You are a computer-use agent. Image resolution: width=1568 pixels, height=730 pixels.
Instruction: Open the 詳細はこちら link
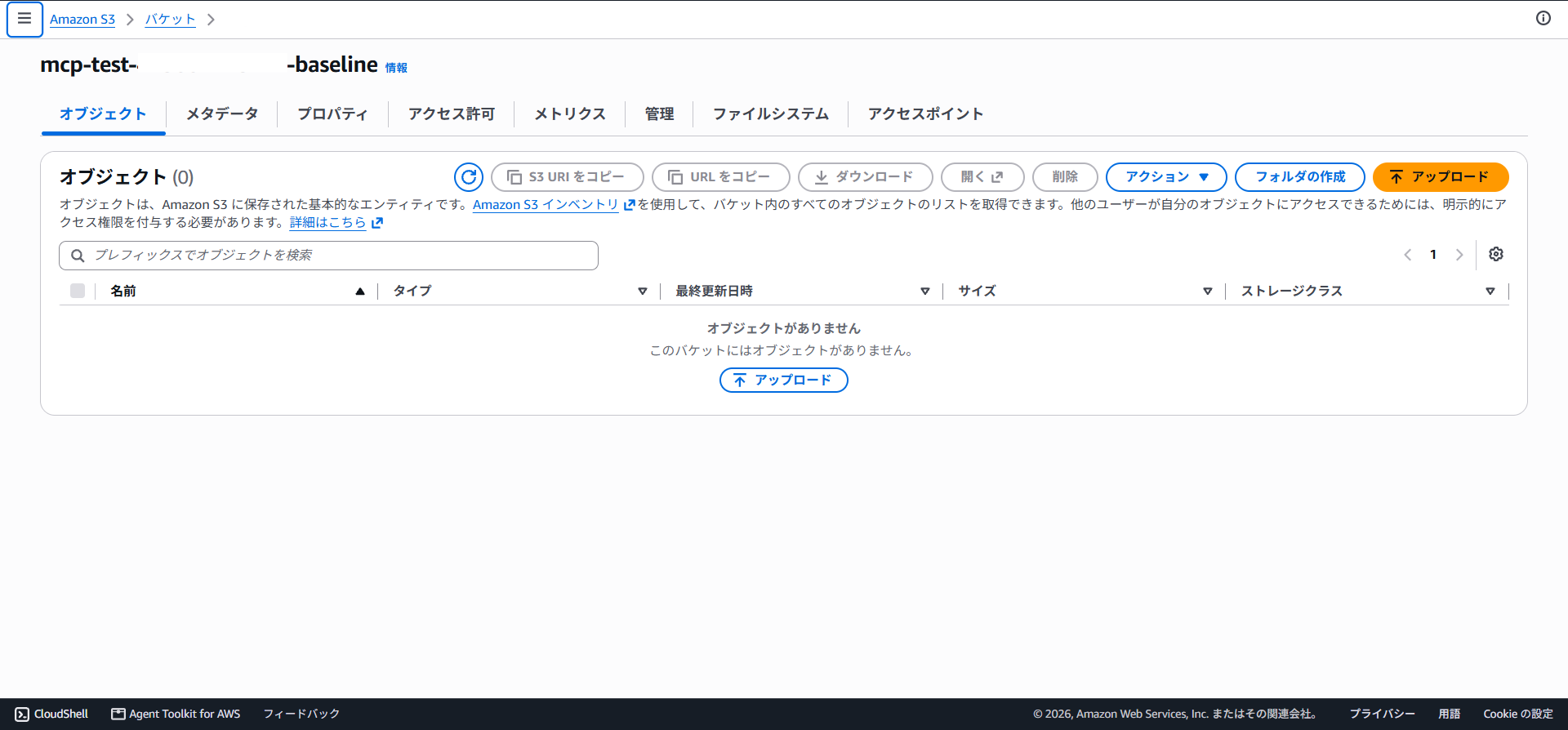[336, 222]
